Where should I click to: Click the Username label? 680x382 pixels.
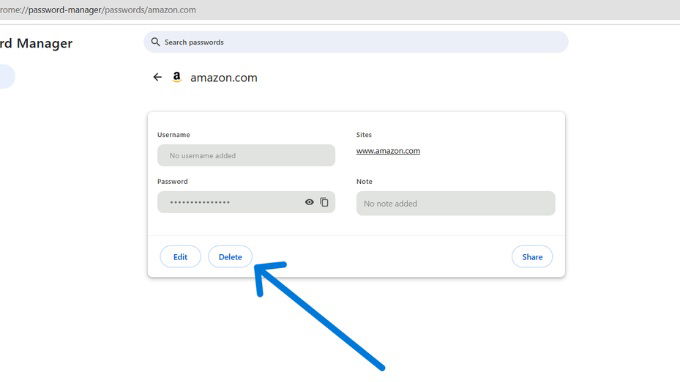point(173,135)
